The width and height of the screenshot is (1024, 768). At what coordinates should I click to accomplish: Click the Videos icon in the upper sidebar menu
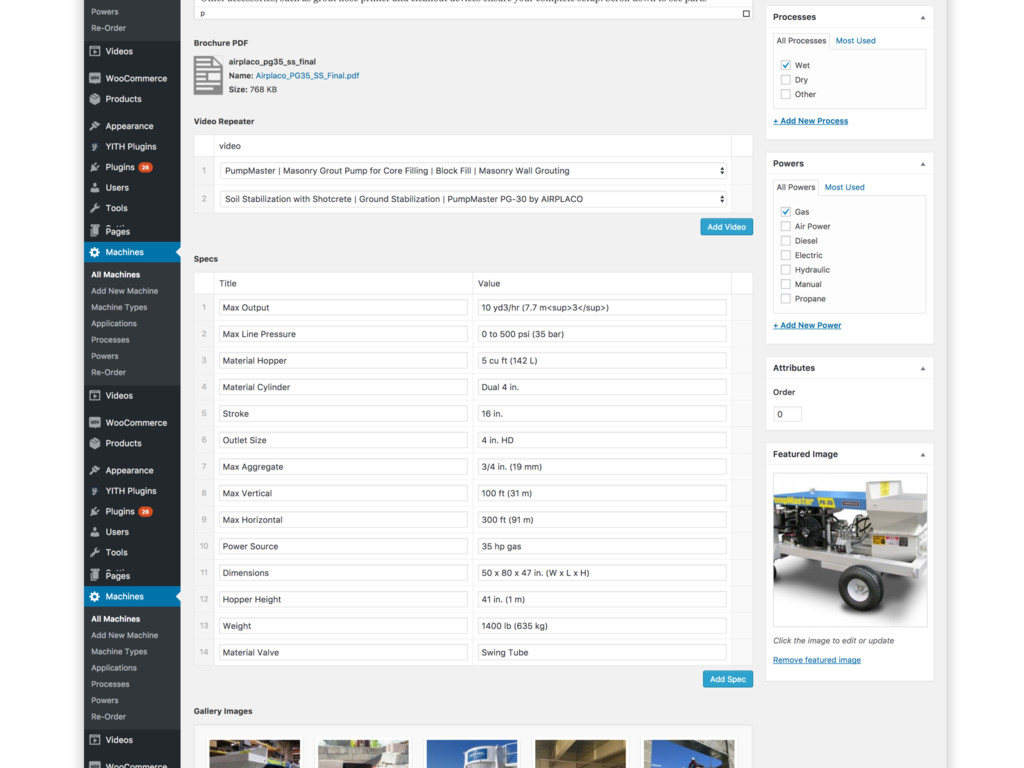pos(95,51)
